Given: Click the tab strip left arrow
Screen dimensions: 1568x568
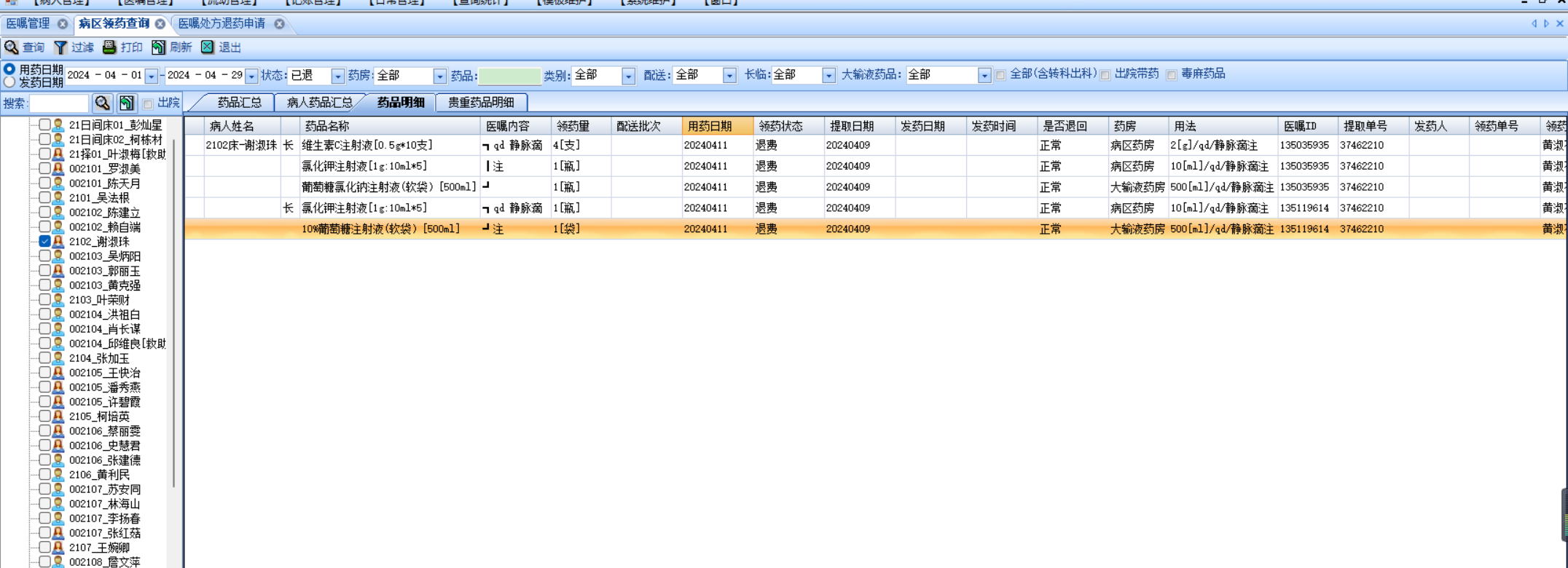Looking at the screenshot, I should (1534, 24).
